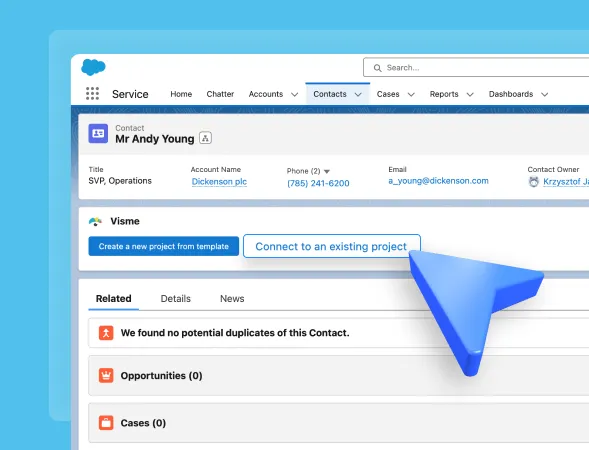Viewport: 589px width, 450px height.
Task: Select the Contacts nav tab
Action: point(330,94)
